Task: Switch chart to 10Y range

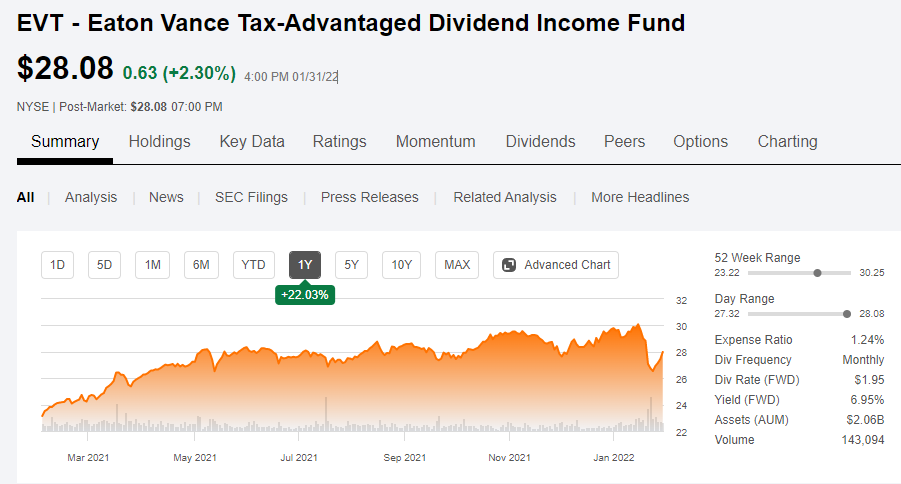Action: [x=401, y=265]
